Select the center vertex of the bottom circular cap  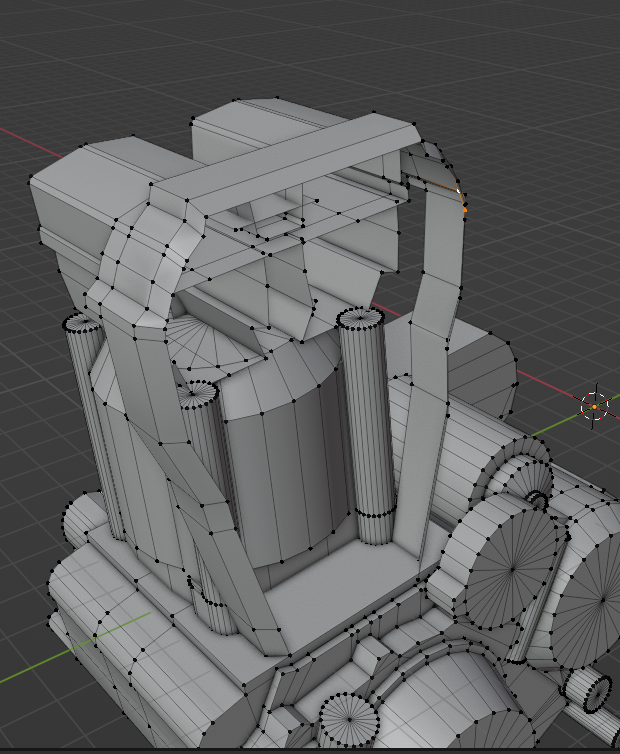tap(350, 719)
